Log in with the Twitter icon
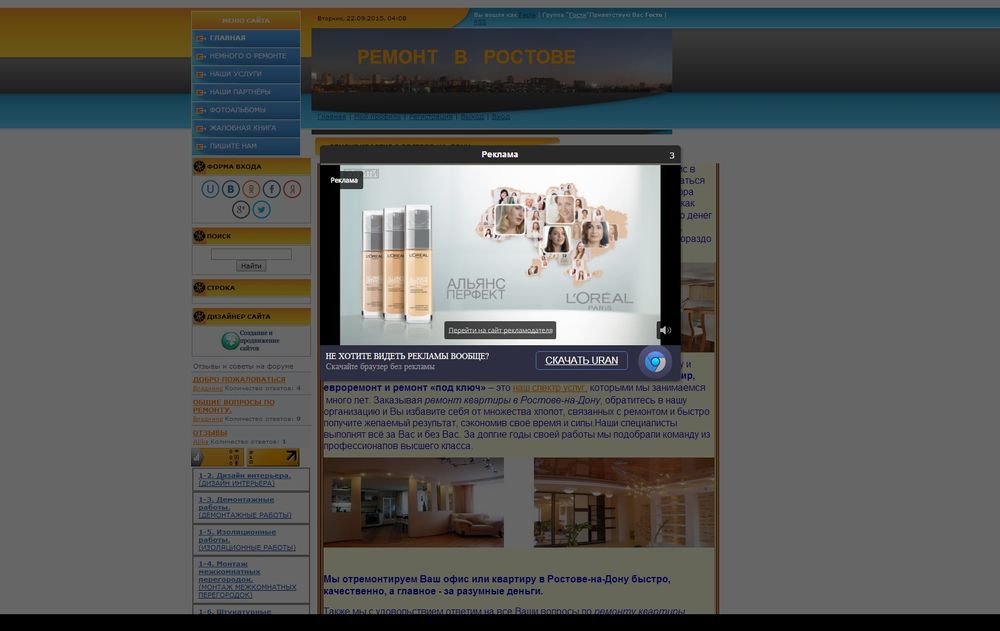 pyautogui.click(x=261, y=209)
